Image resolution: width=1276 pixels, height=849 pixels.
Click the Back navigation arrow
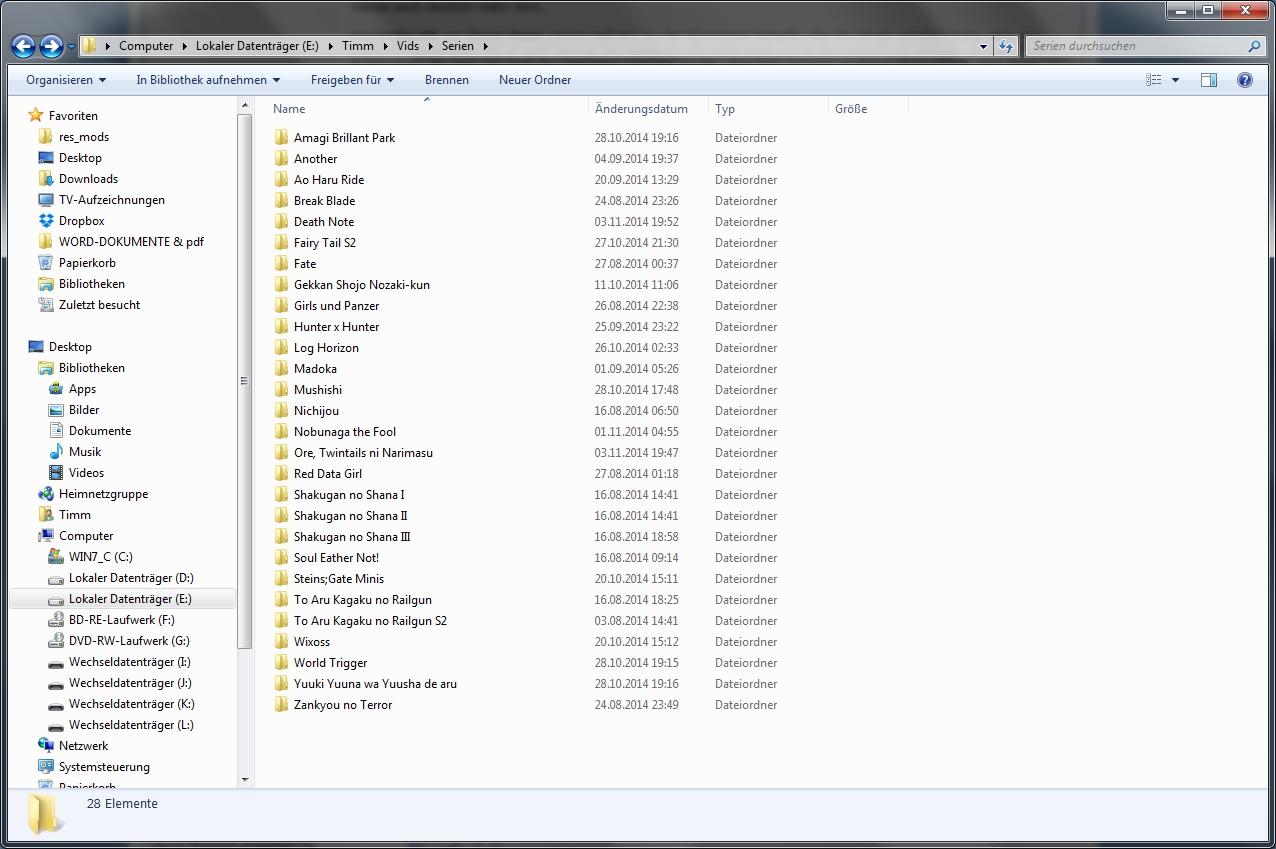click(x=24, y=46)
